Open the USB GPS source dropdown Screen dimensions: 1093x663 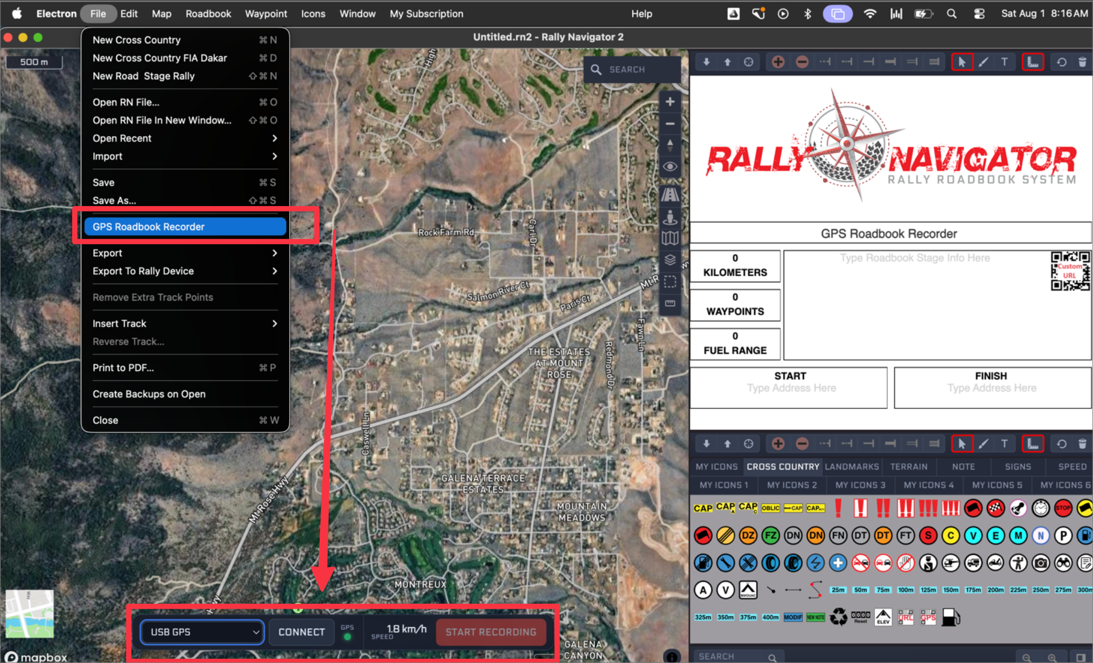202,632
